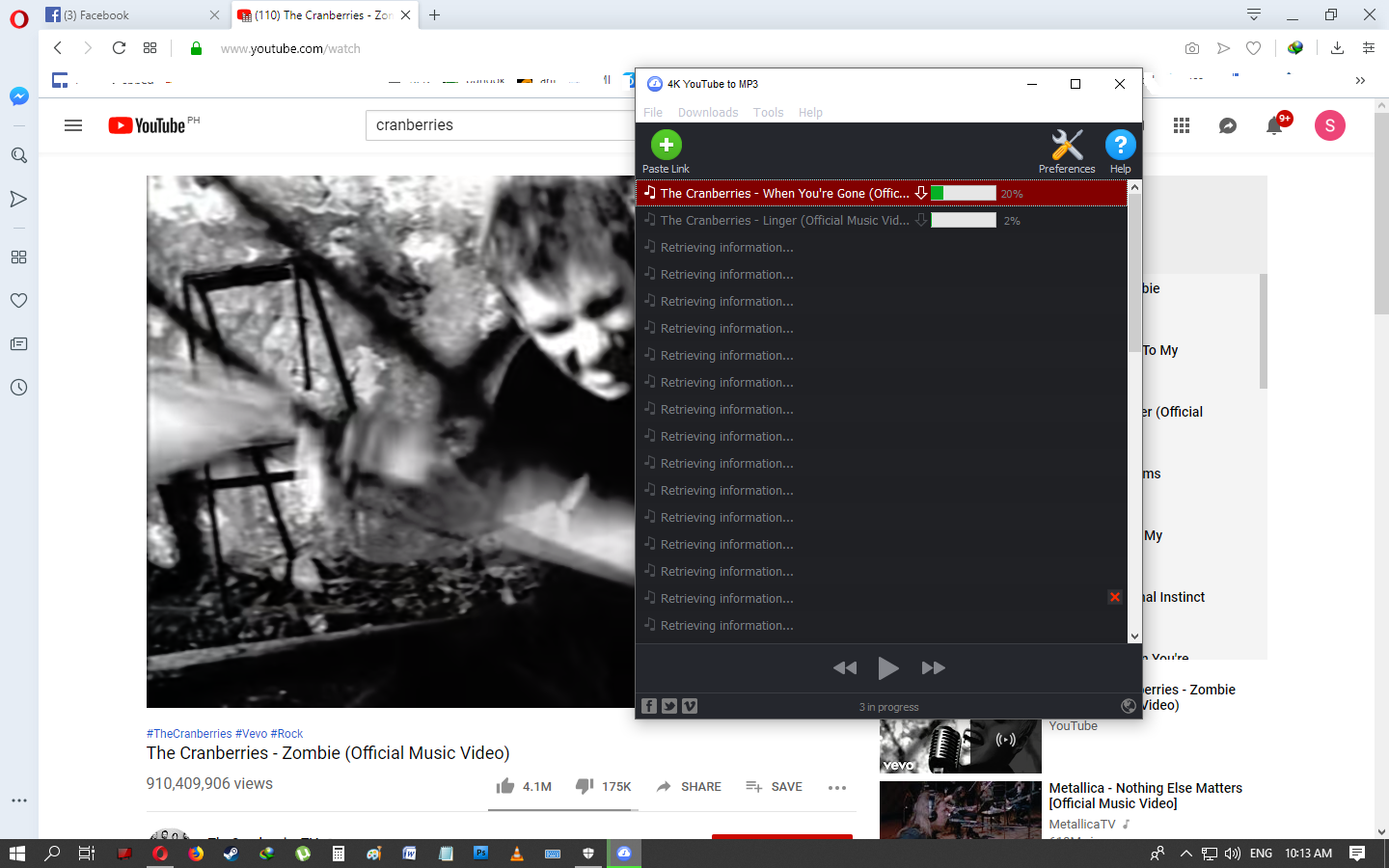Select the 'Linger (Official Music Vid...' download row
The height and width of the screenshot is (868, 1389).
[882, 220]
